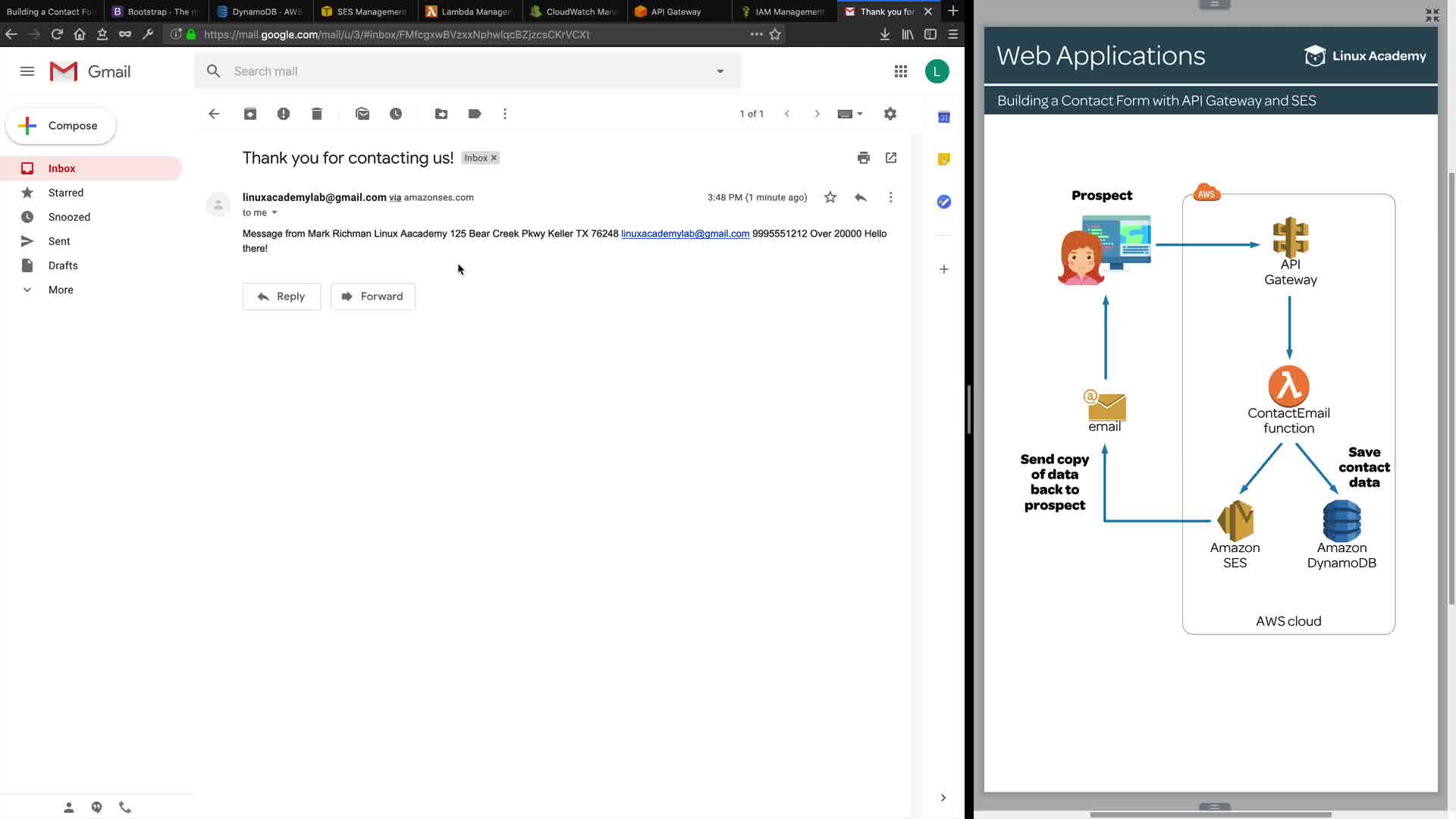Expand recipient details next to 'to me'
The height and width of the screenshot is (819, 1456).
[275, 213]
